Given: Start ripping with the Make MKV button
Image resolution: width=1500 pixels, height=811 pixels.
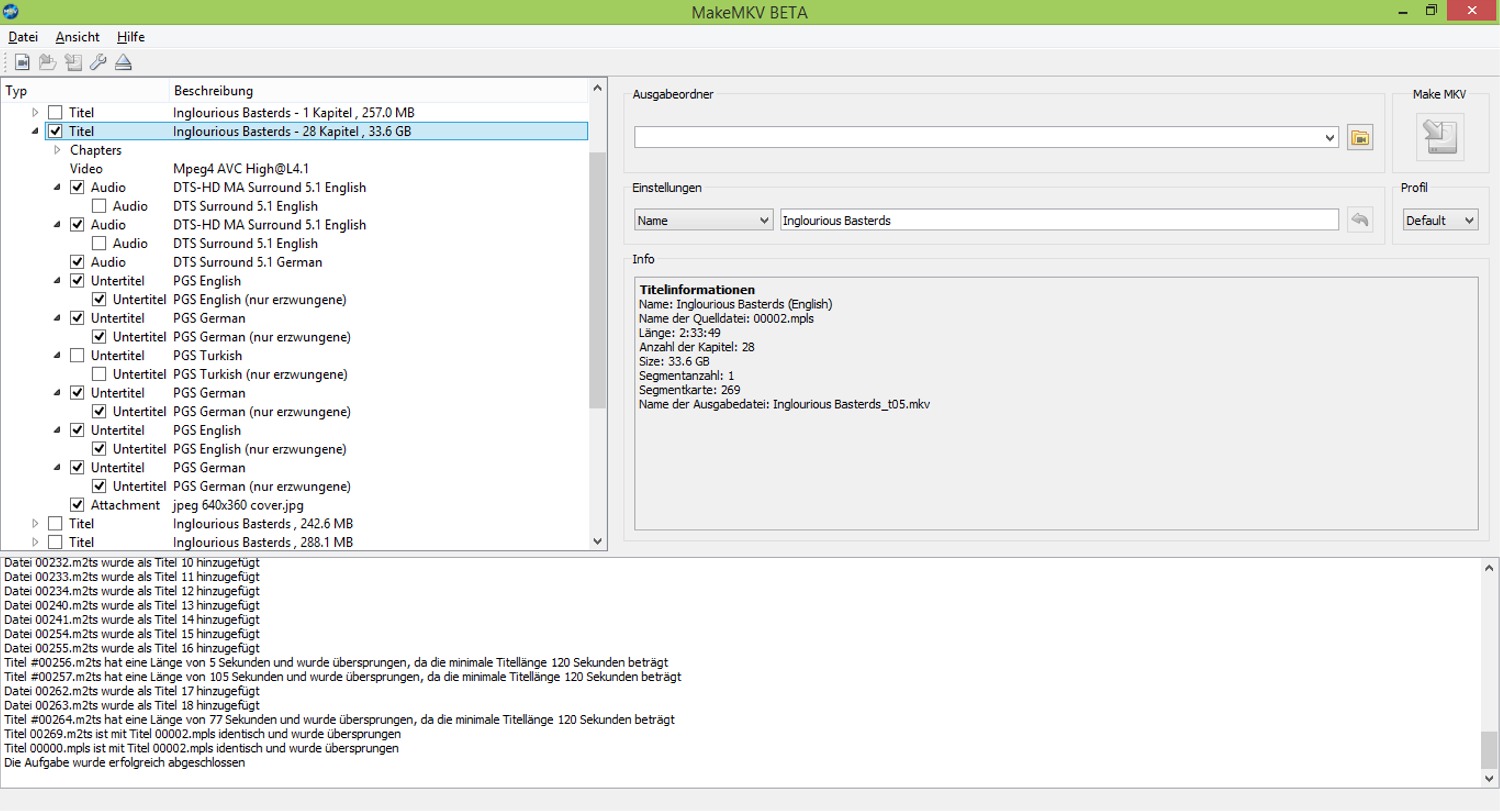Looking at the screenshot, I should point(1439,137).
